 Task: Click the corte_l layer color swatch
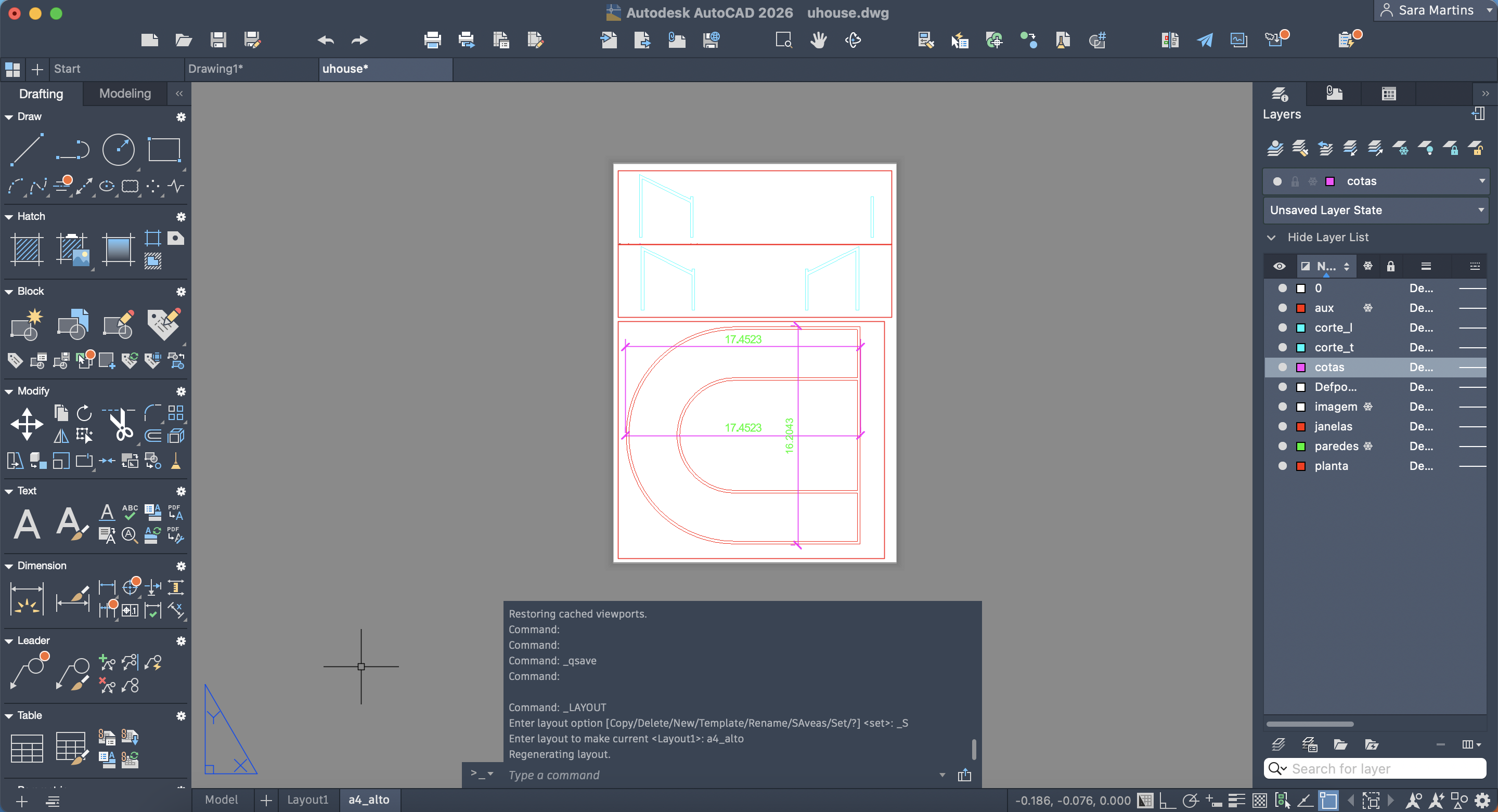[x=1301, y=328]
